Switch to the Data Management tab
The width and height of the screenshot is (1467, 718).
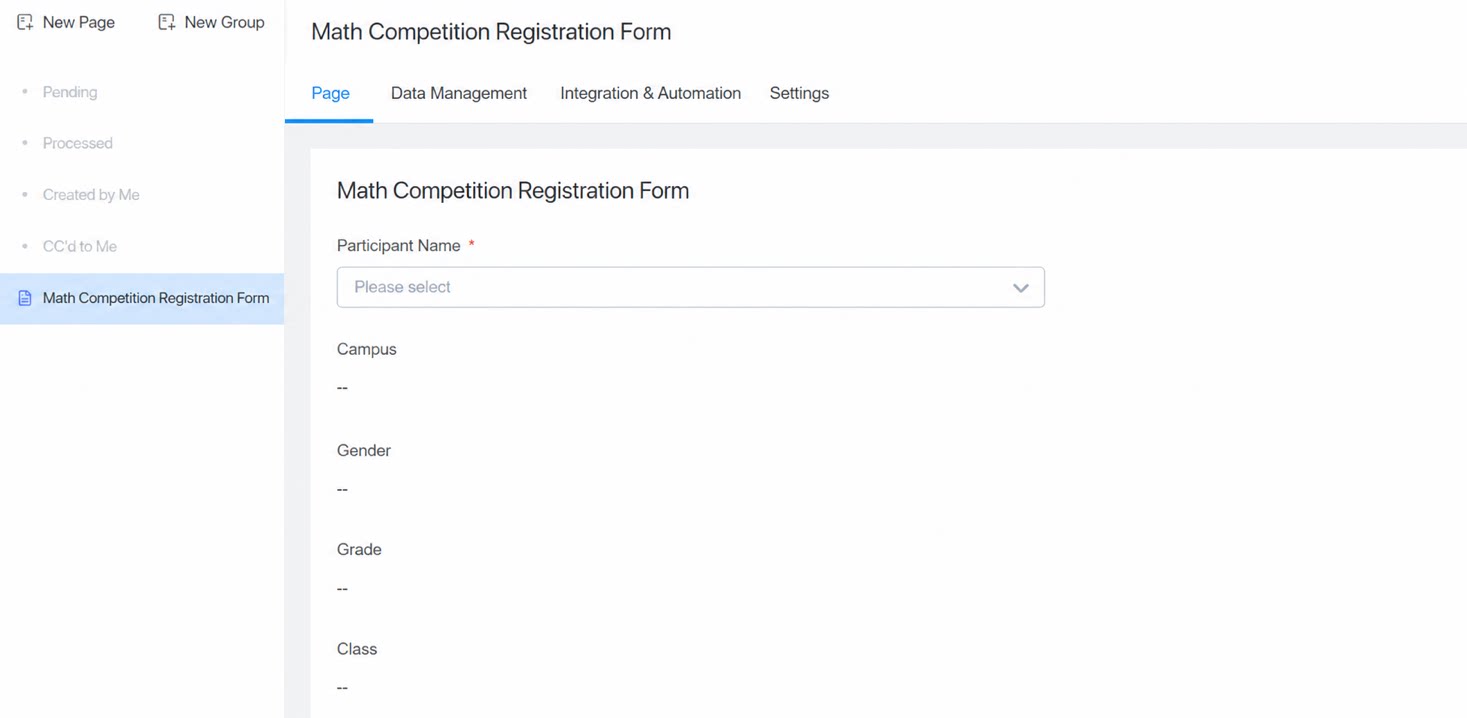(459, 93)
